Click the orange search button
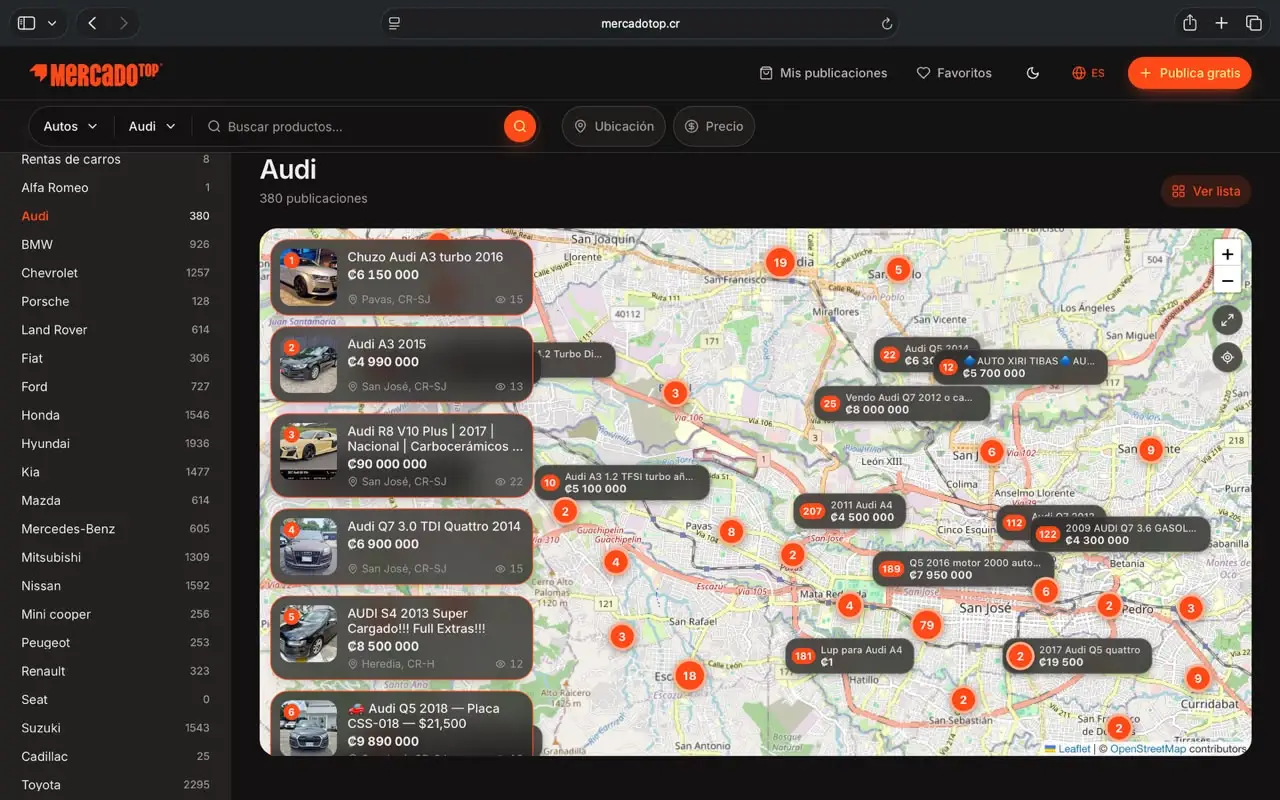 [520, 126]
